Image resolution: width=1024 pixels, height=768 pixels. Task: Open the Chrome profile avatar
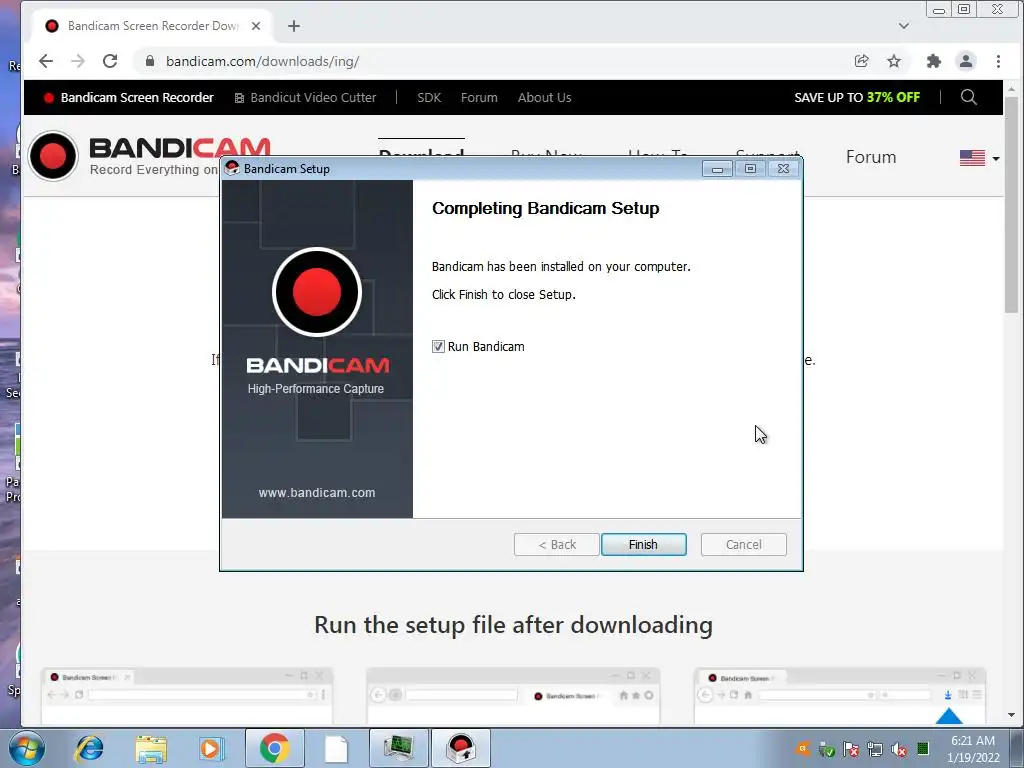coord(965,61)
